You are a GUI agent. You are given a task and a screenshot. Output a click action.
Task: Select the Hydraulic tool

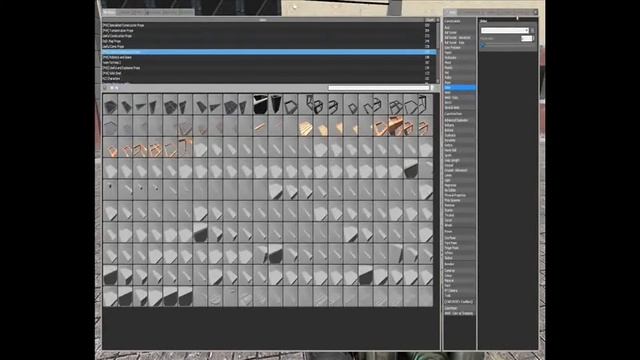pyautogui.click(x=460, y=58)
